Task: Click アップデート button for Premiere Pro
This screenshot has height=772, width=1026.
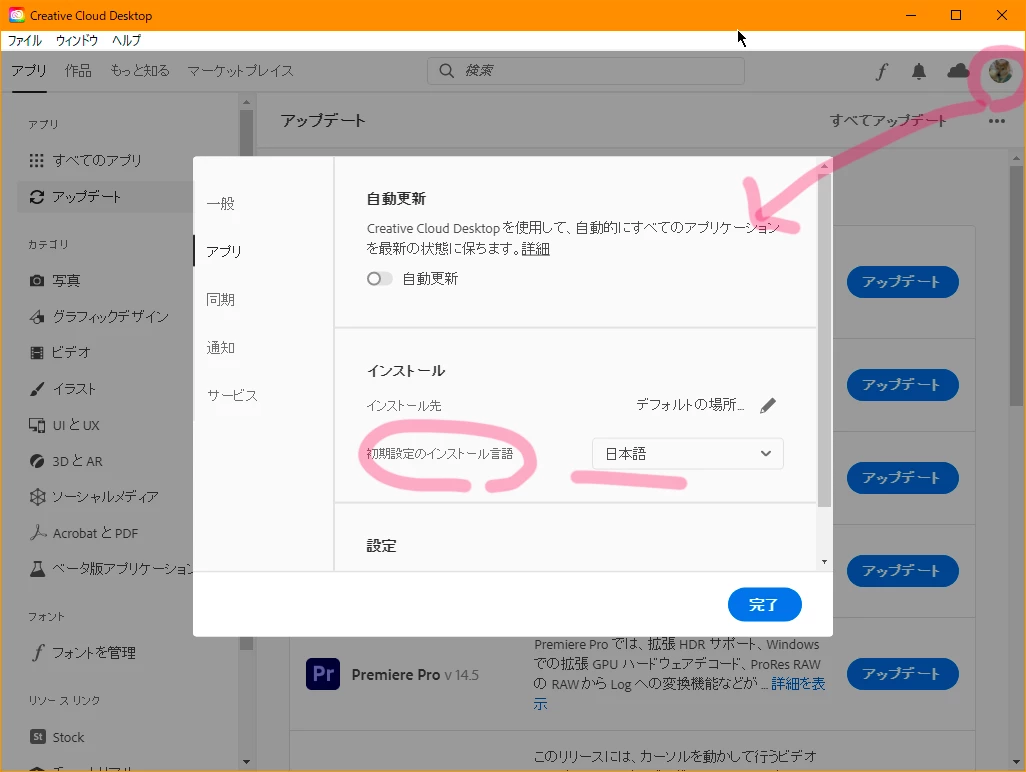Action: (x=902, y=674)
